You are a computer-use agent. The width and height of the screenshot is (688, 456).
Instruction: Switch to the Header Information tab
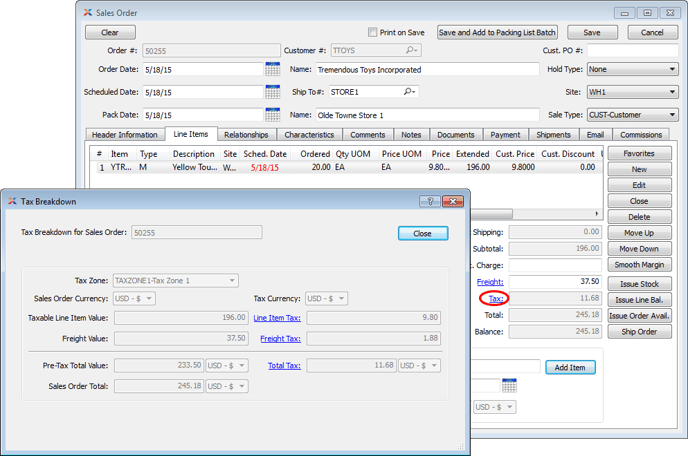[124, 134]
